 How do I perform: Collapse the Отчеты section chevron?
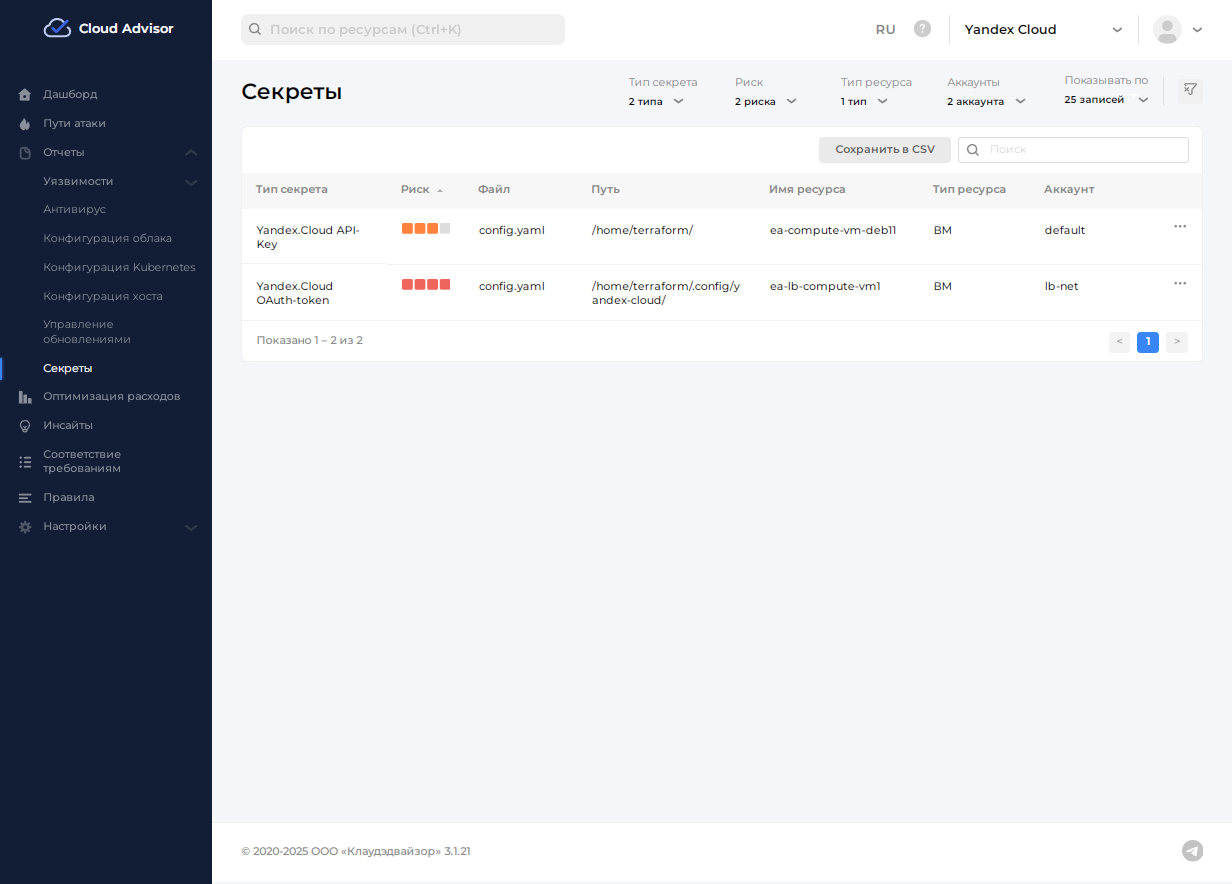191,153
